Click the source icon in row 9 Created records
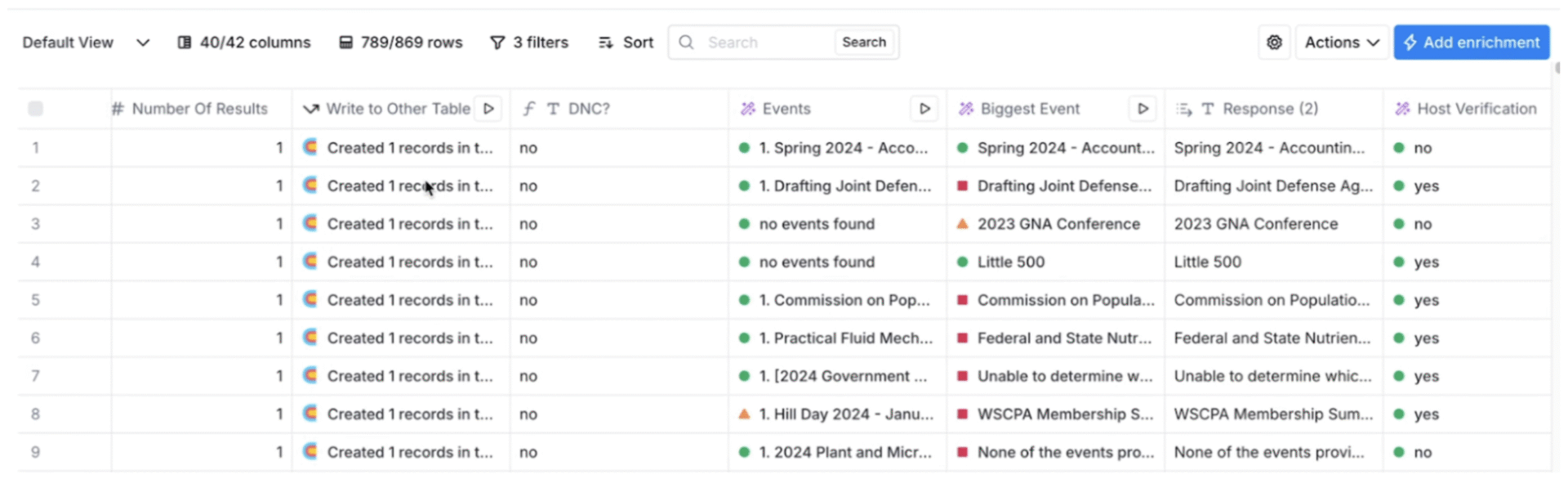Viewport: 1568px width, 488px height. tap(310, 451)
